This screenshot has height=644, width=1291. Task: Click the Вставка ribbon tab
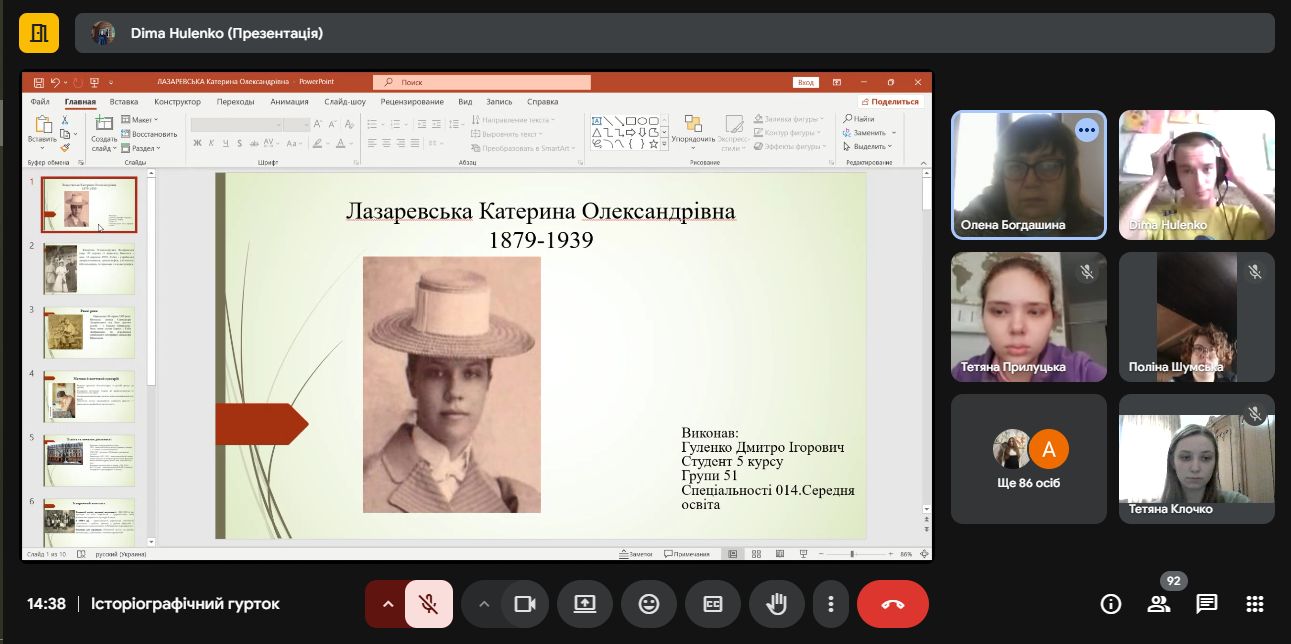[x=124, y=102]
